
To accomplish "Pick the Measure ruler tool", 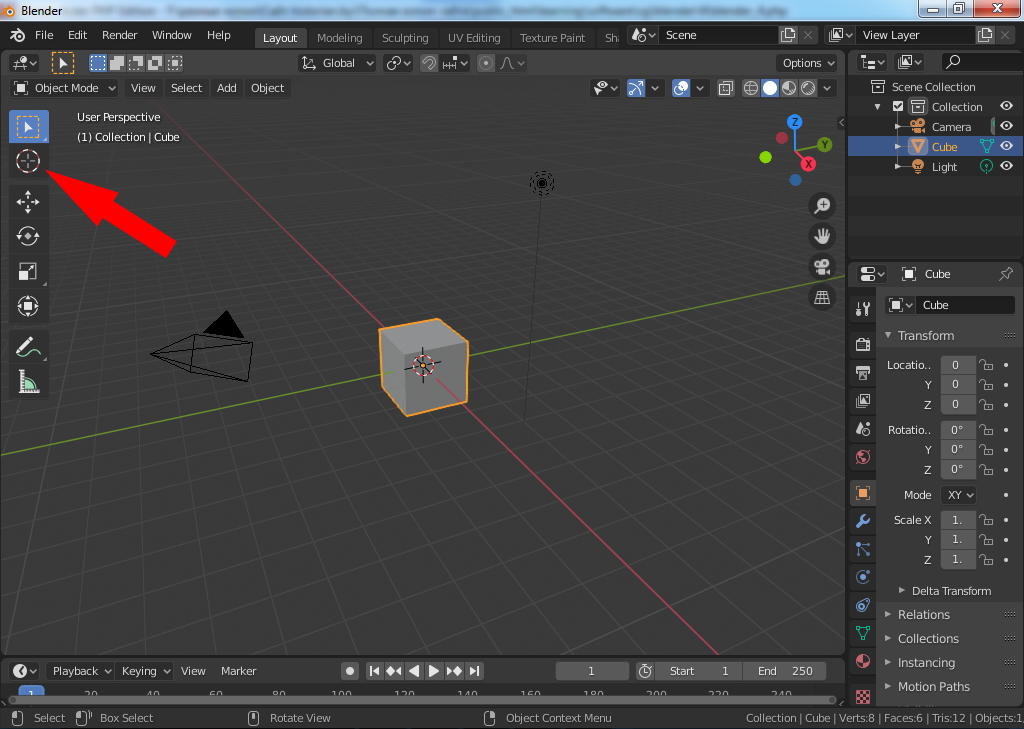I will coord(28,382).
